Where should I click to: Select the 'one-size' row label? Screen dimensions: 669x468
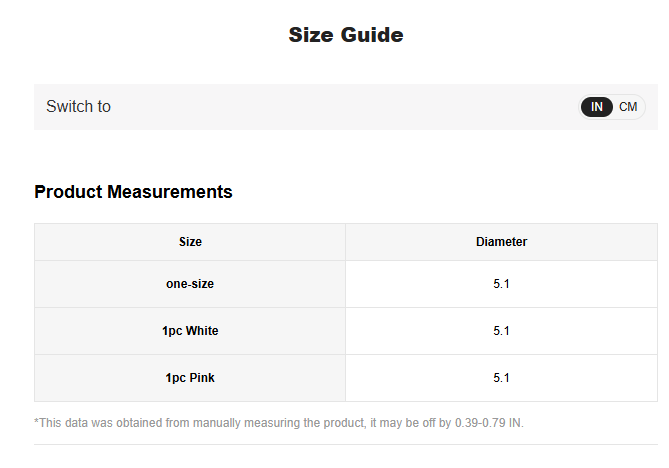tap(190, 284)
